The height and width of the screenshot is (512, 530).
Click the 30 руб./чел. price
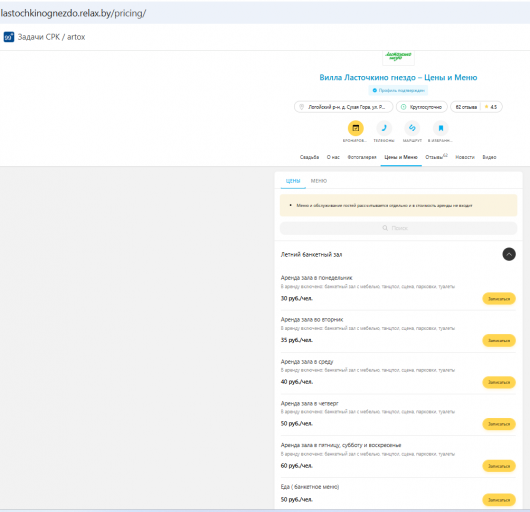coord(296,298)
